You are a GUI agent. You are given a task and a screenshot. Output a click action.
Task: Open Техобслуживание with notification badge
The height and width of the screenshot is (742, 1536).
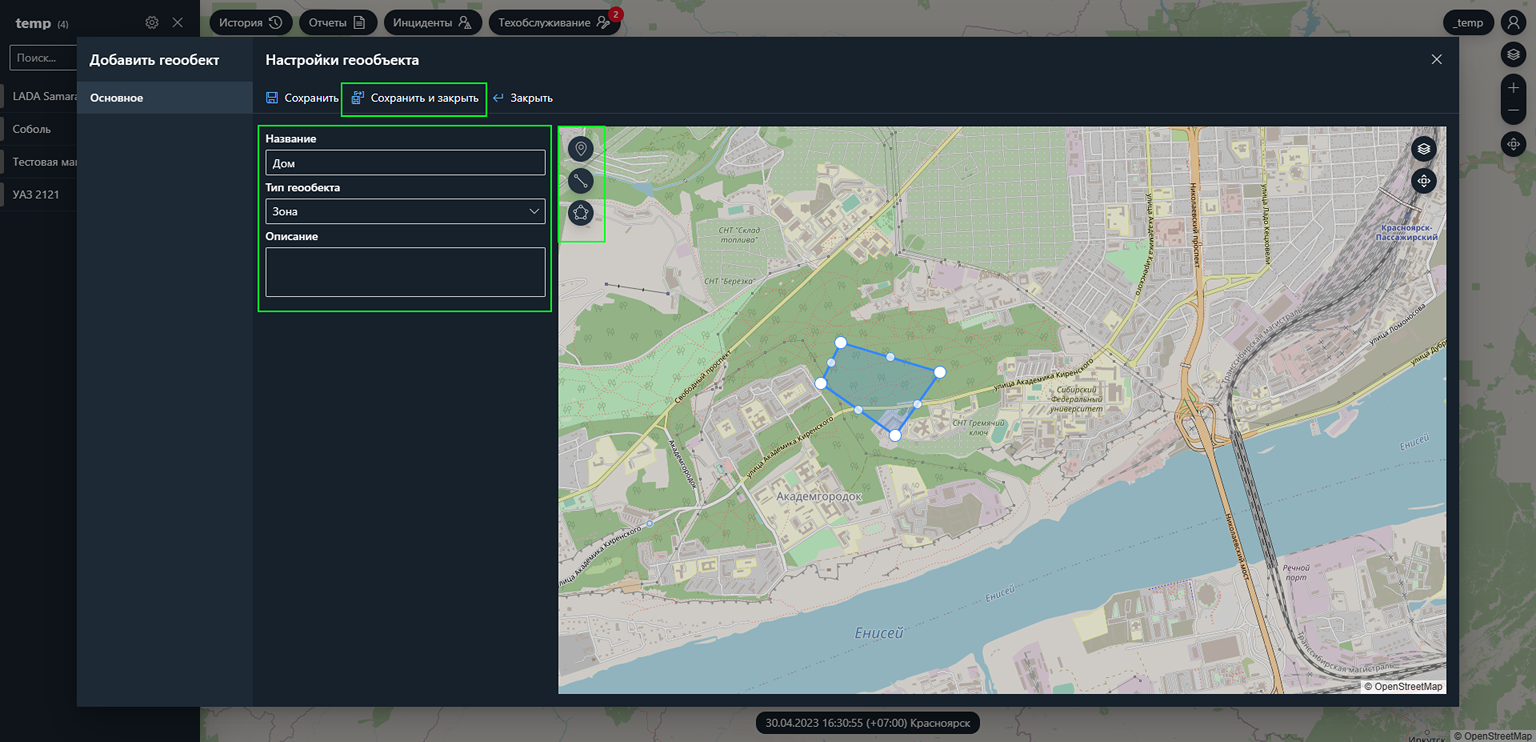pyautogui.click(x=554, y=23)
